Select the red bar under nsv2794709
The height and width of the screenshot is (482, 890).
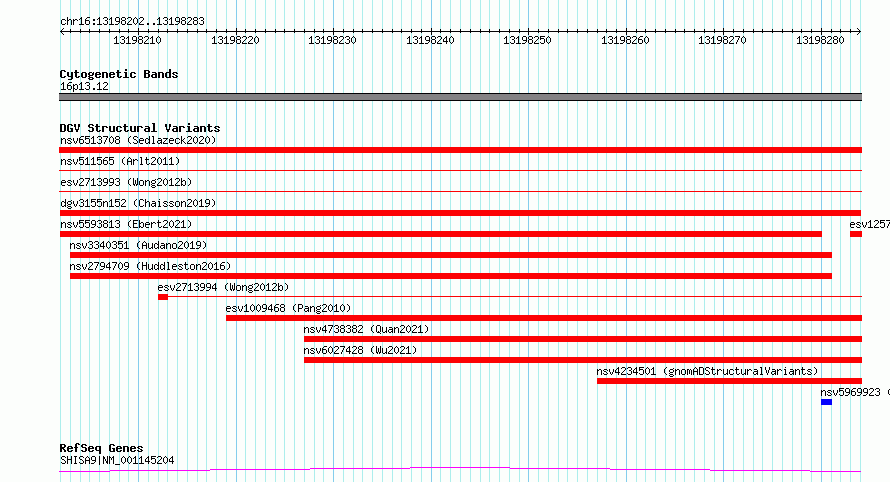click(451, 276)
